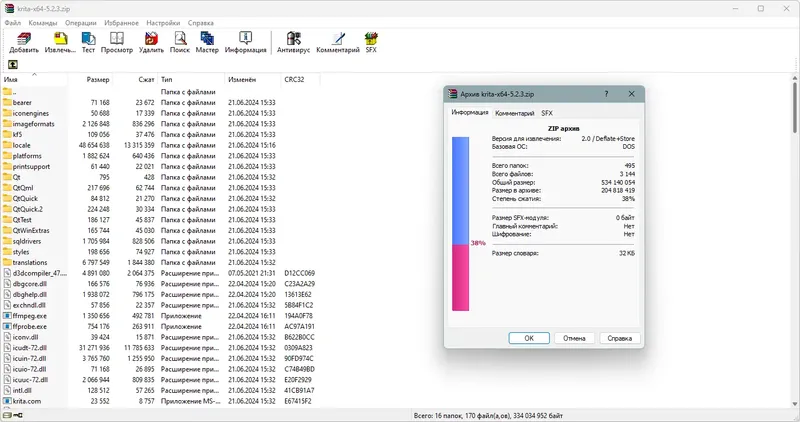Sort by the Размер column header
This screenshot has width=800, height=422.
pyautogui.click(x=90, y=80)
